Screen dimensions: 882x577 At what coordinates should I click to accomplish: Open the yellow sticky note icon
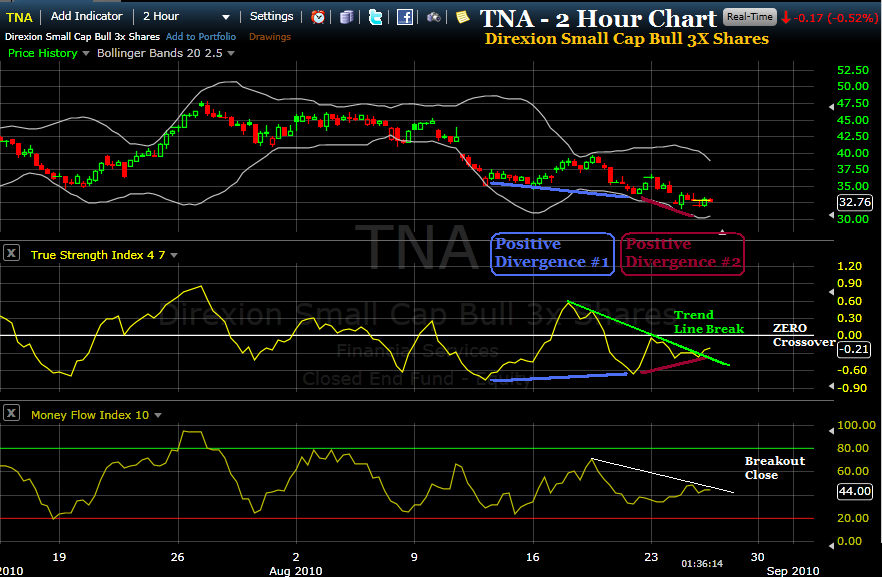(462, 17)
